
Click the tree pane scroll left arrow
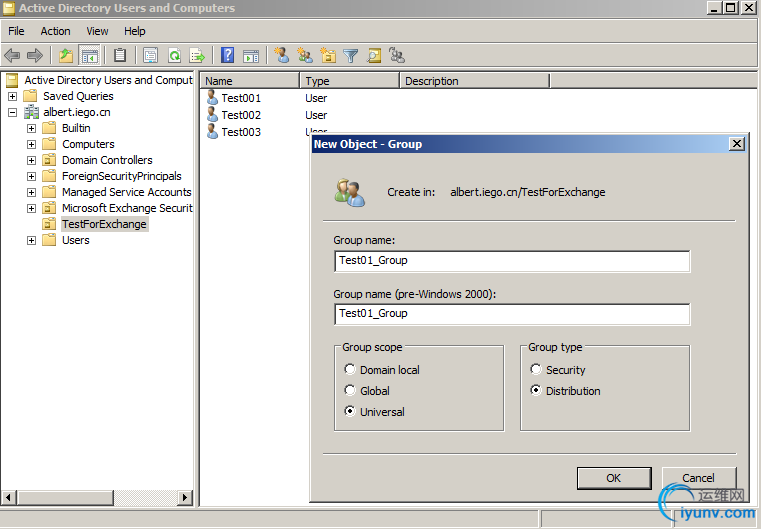(9, 497)
